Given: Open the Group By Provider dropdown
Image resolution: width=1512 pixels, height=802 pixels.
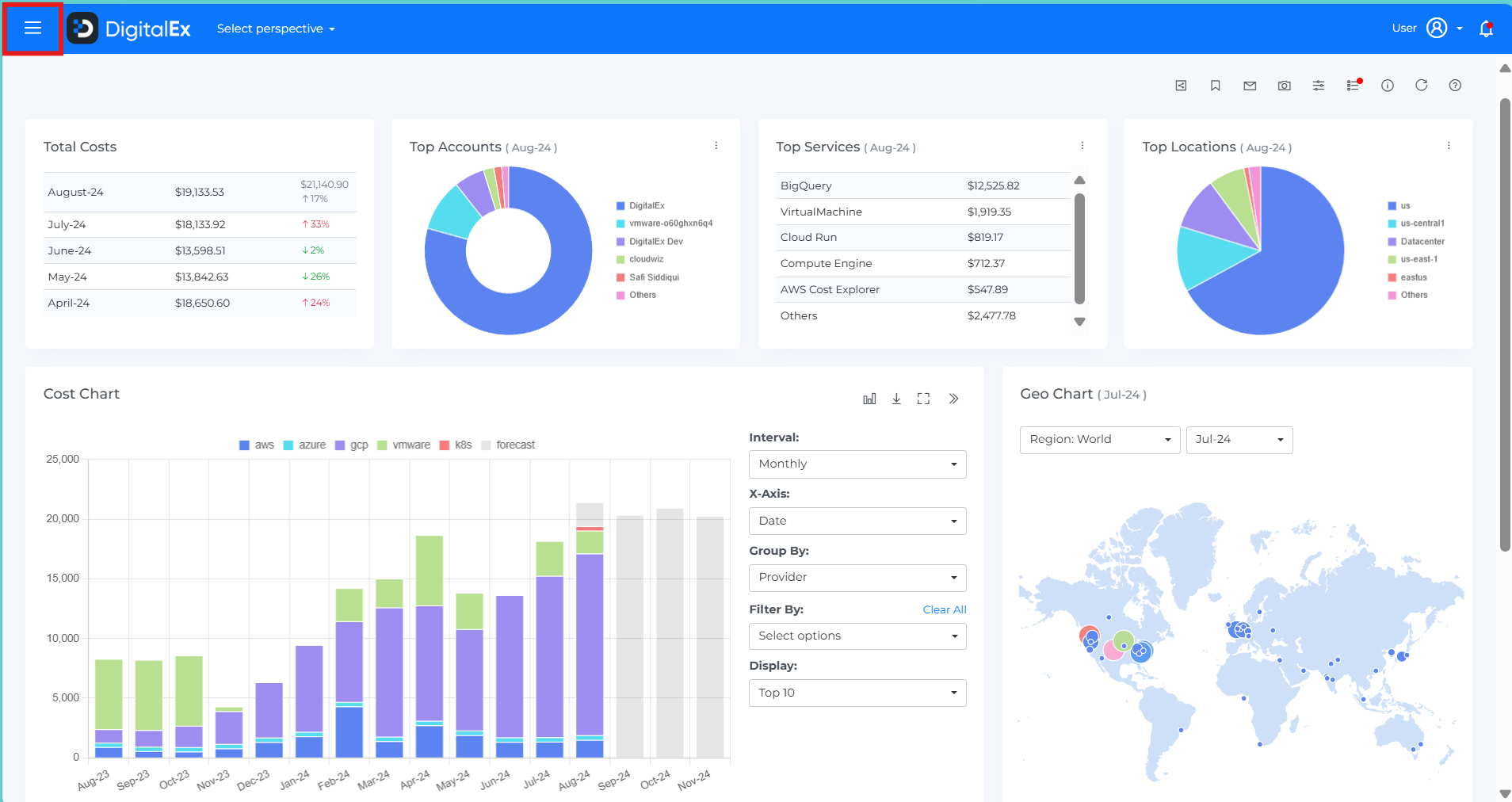Looking at the screenshot, I should [x=857, y=578].
